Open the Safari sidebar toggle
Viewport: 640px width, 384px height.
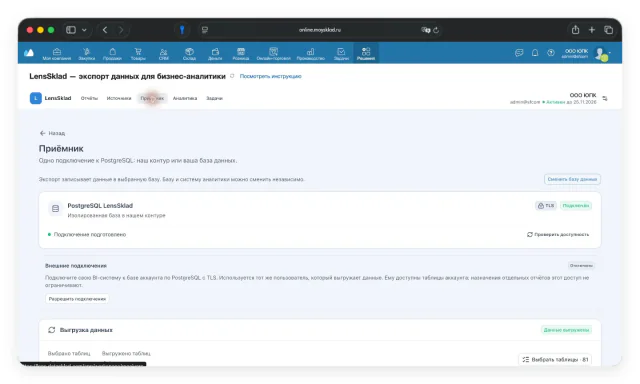[71, 30]
